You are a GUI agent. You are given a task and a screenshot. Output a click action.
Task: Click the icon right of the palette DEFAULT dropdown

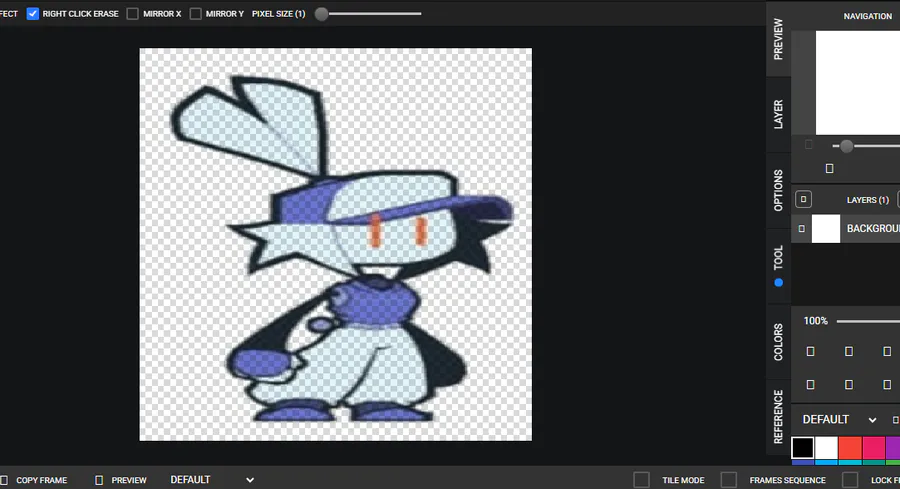pyautogui.click(x=895, y=420)
